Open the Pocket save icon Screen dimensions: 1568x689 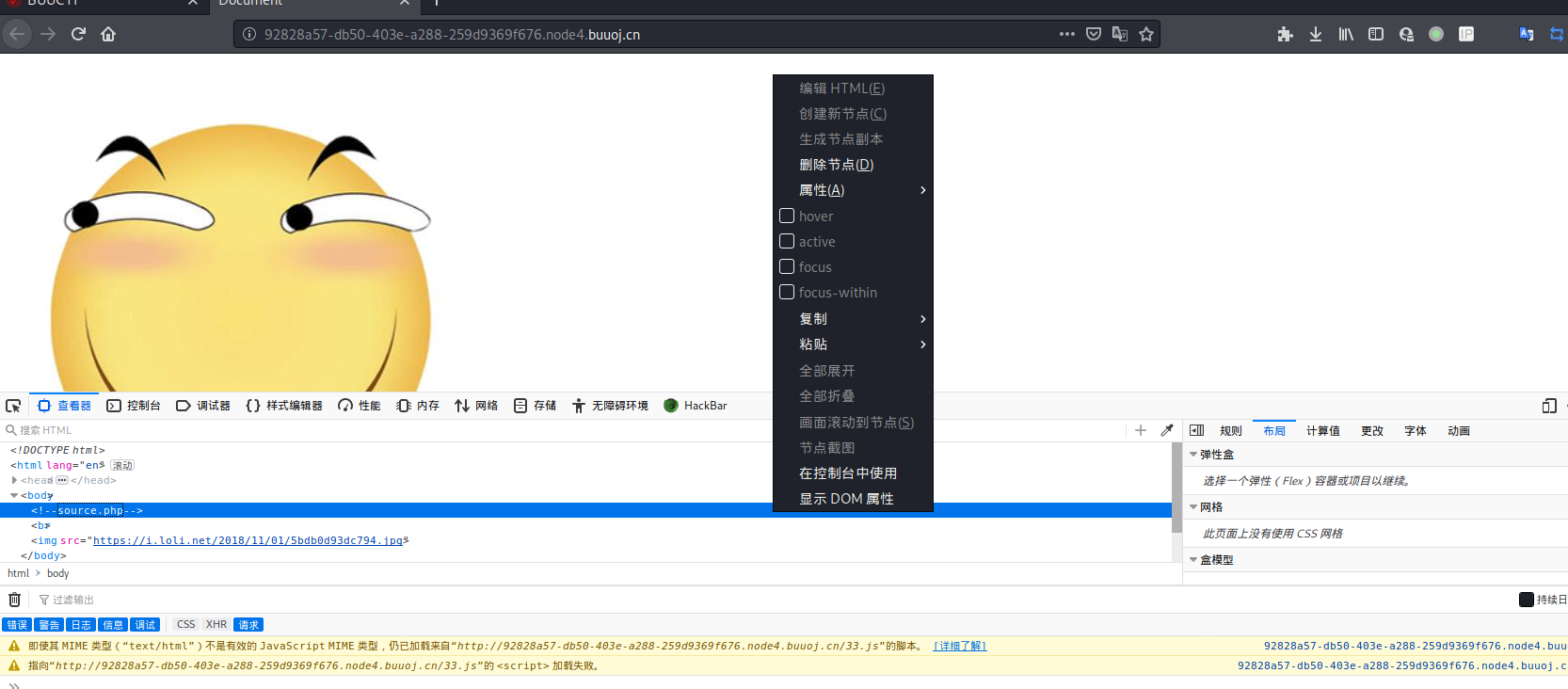click(1094, 34)
